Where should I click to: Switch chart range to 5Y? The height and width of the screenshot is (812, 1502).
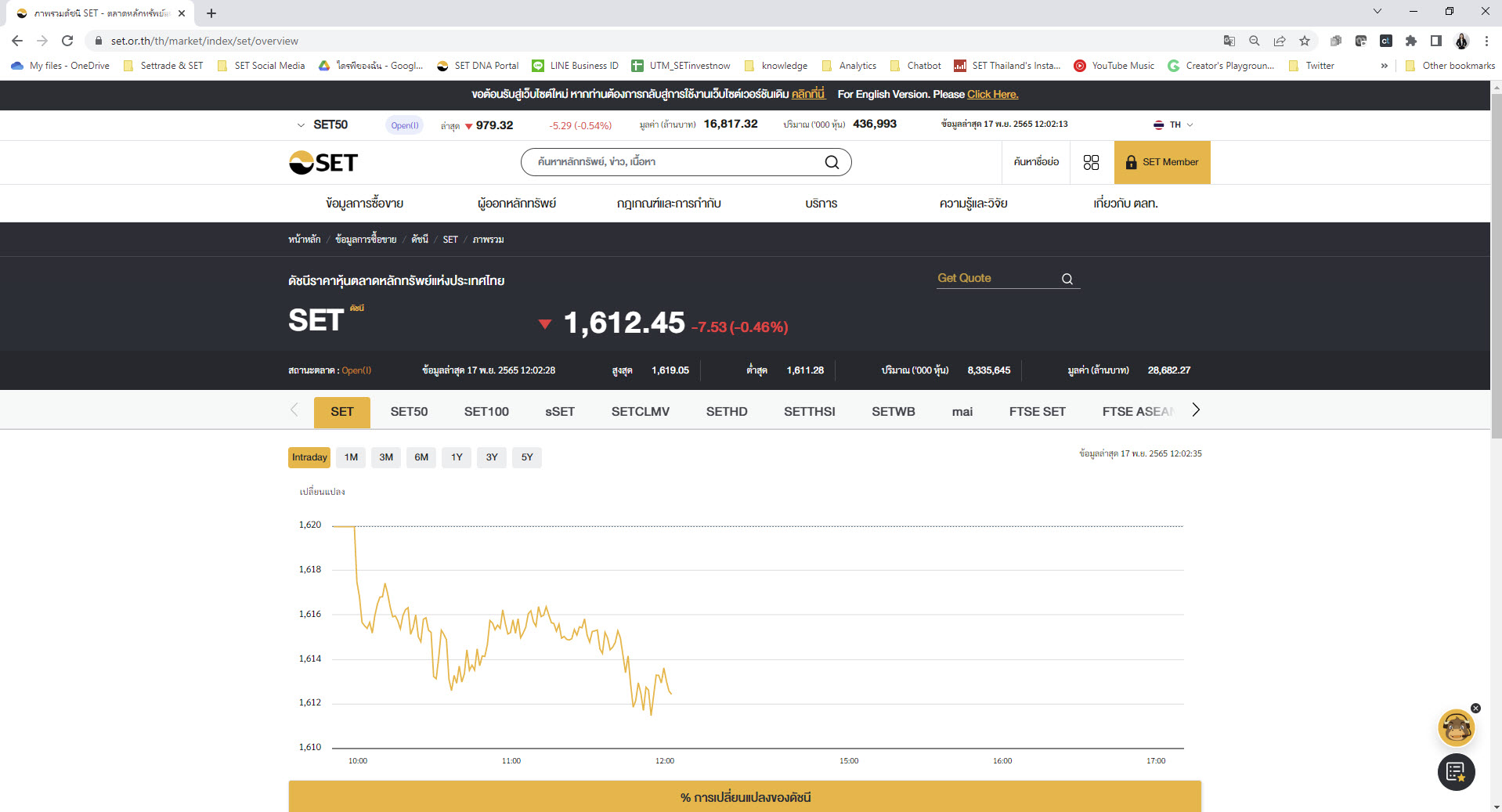click(527, 457)
